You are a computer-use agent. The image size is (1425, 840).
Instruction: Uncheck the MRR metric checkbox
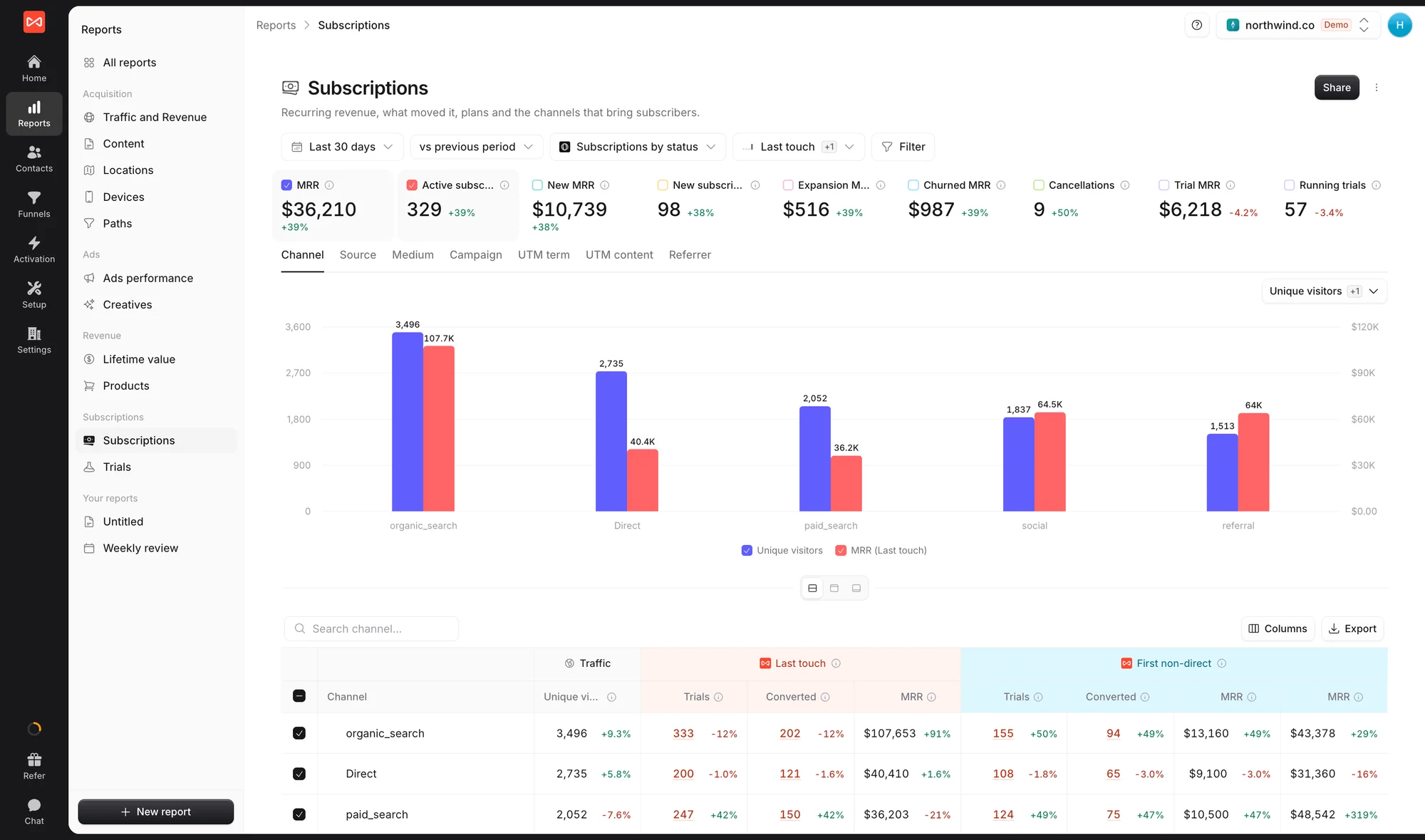click(286, 185)
